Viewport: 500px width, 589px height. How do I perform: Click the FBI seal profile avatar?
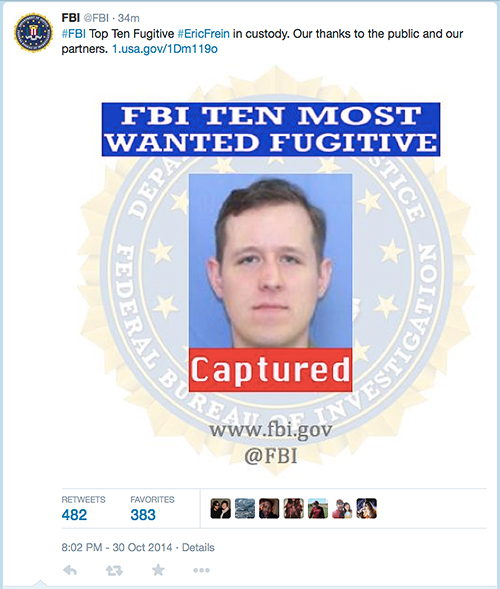pyautogui.click(x=33, y=33)
